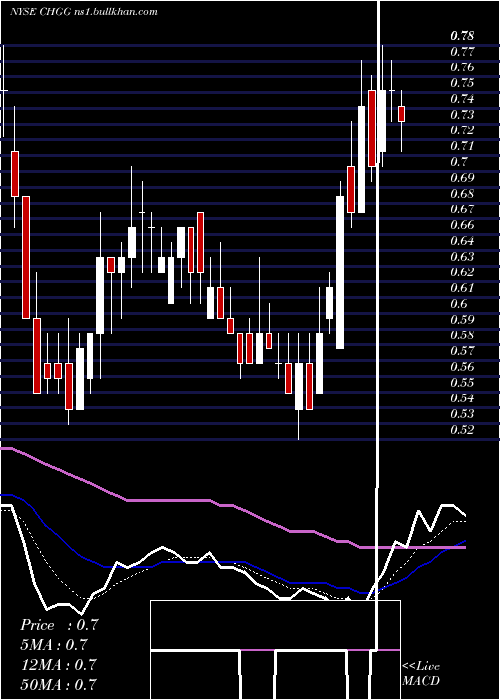The width and height of the screenshot is (500, 700).
Task: Click the Price : 0.7 readout
Action: point(59,625)
